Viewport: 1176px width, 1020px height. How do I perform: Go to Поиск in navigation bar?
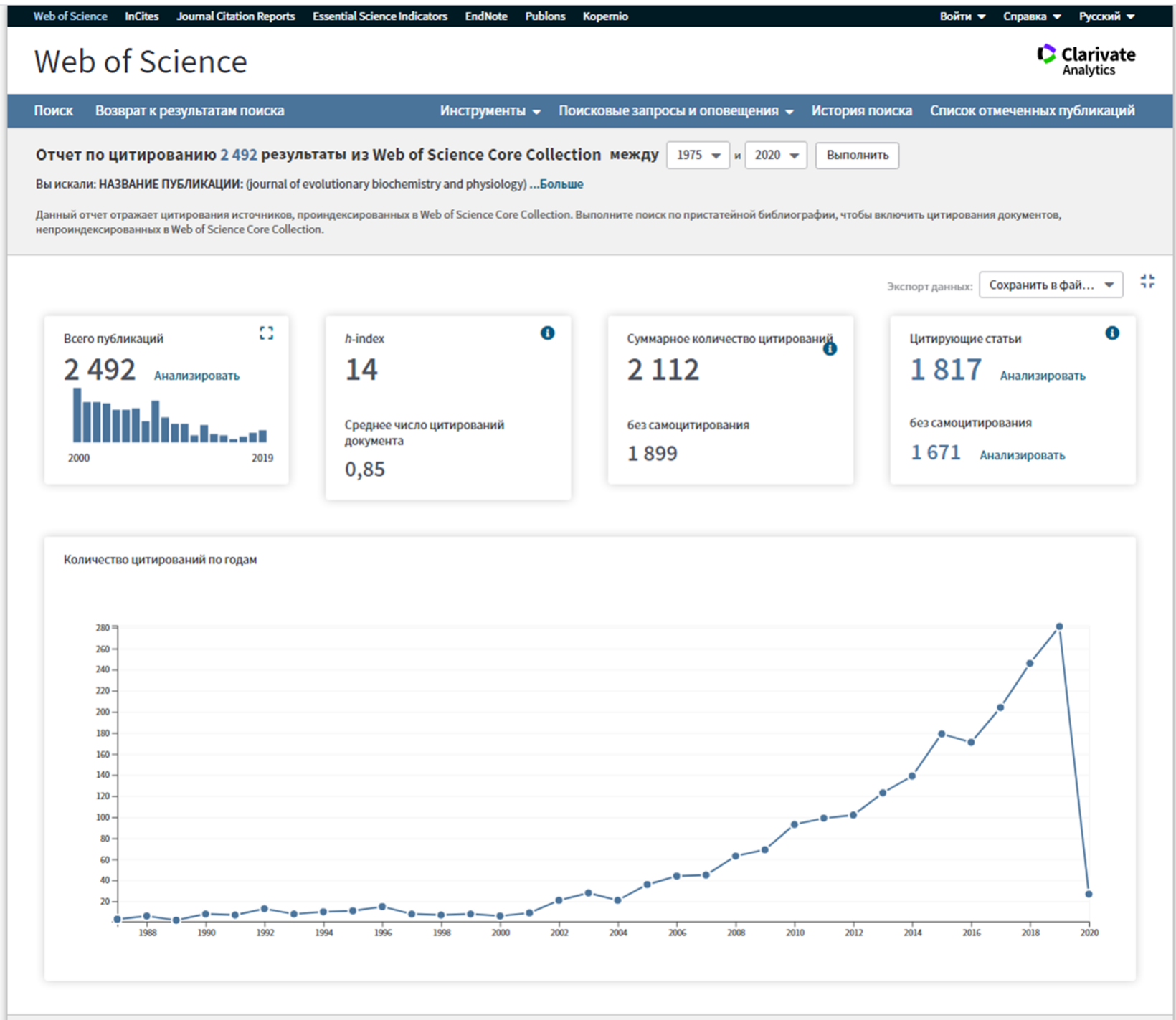pyautogui.click(x=53, y=110)
